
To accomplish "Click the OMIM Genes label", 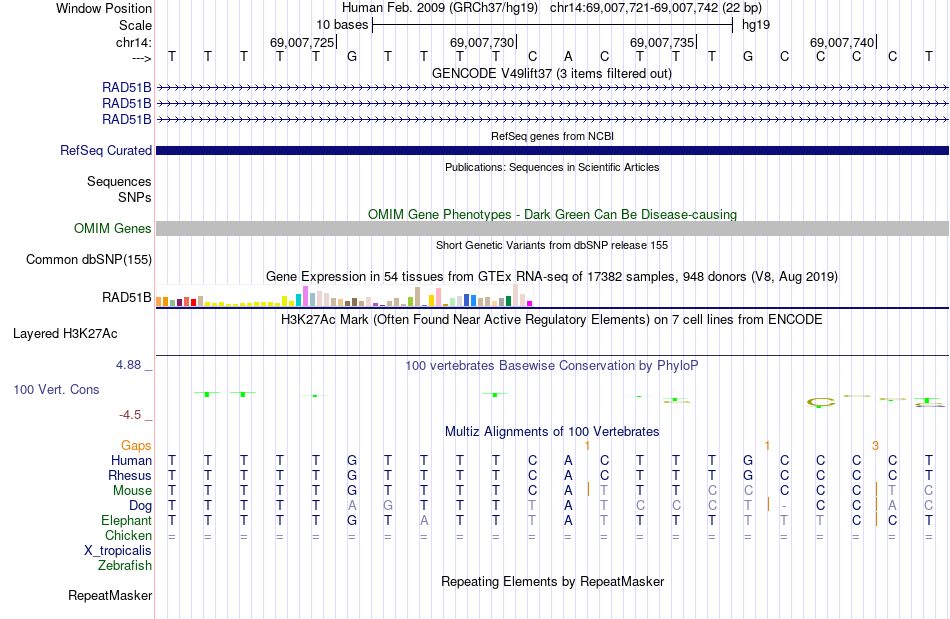I will coord(112,228).
